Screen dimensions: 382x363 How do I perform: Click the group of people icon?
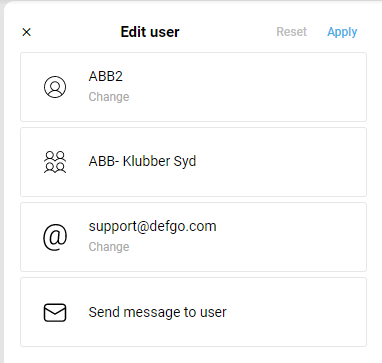coord(55,162)
